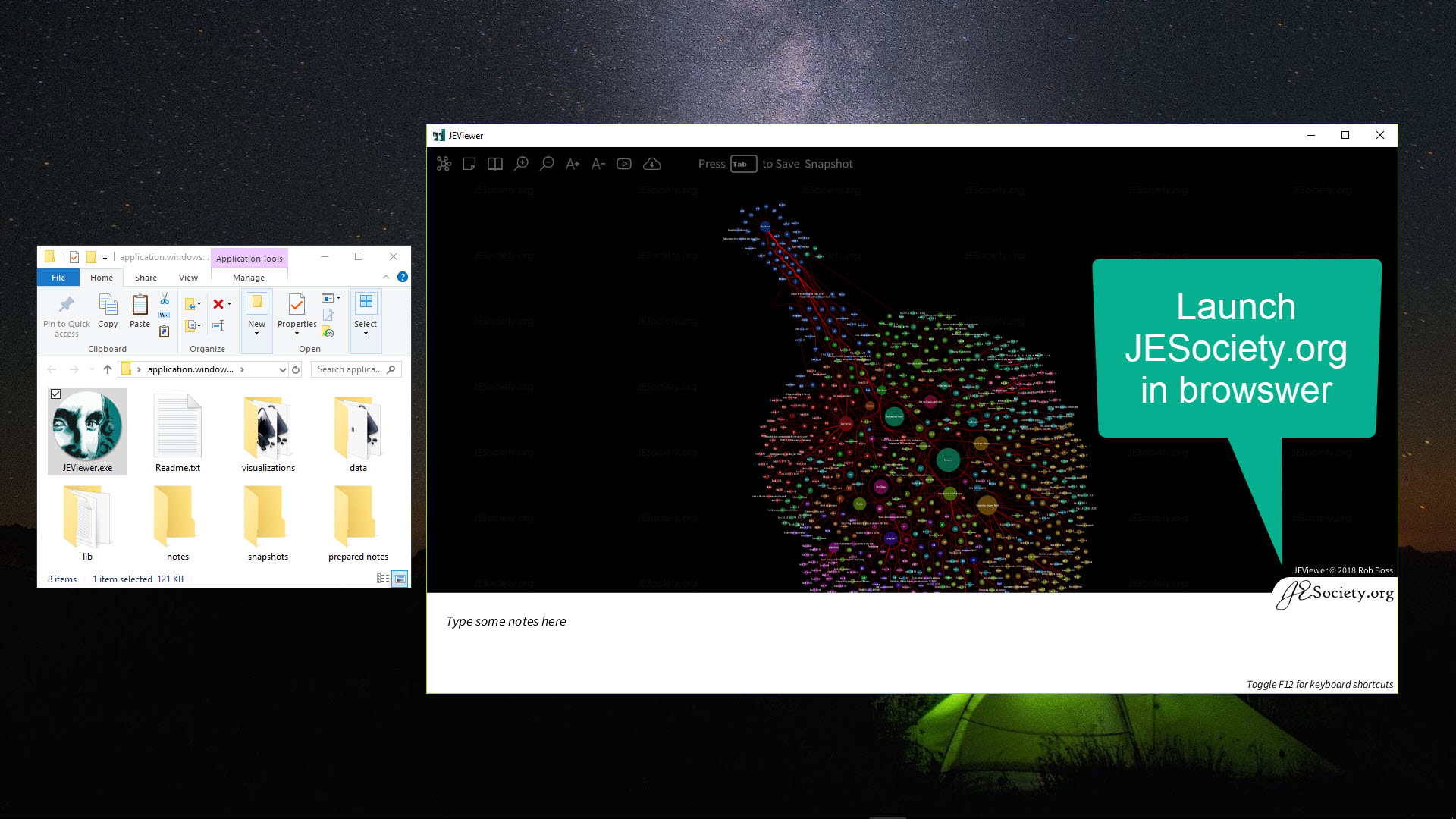Click the quick access New folder icon in title bar
Image resolution: width=1456 pixels, height=819 pixels.
click(x=91, y=257)
